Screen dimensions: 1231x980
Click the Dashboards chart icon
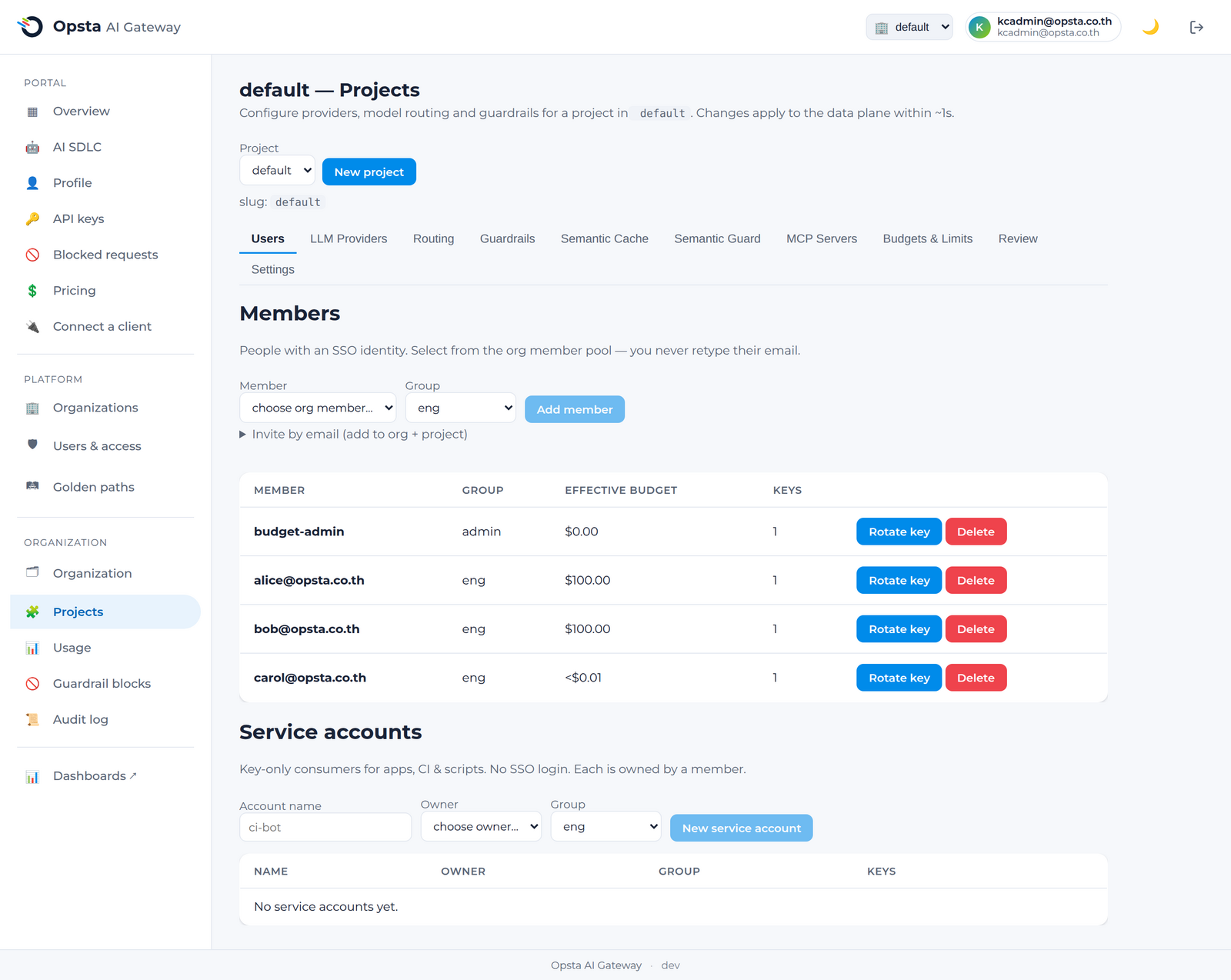(32, 776)
